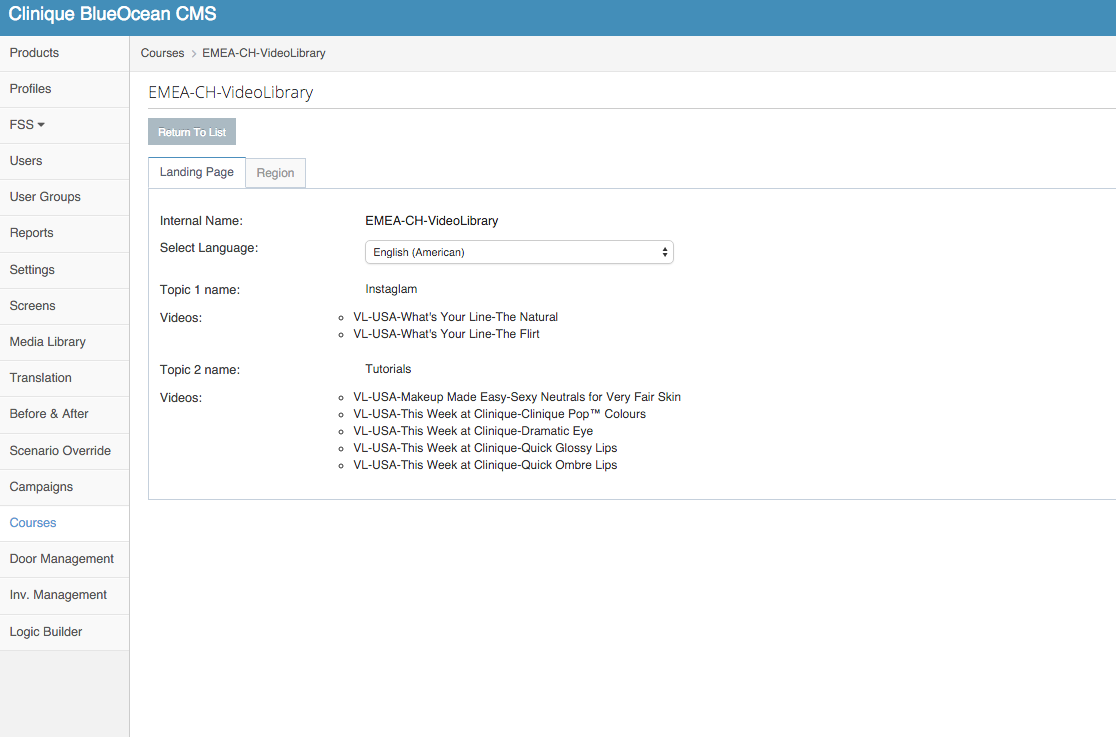Open Before & After section
Screen dimensions: 1116x737
[64, 414]
